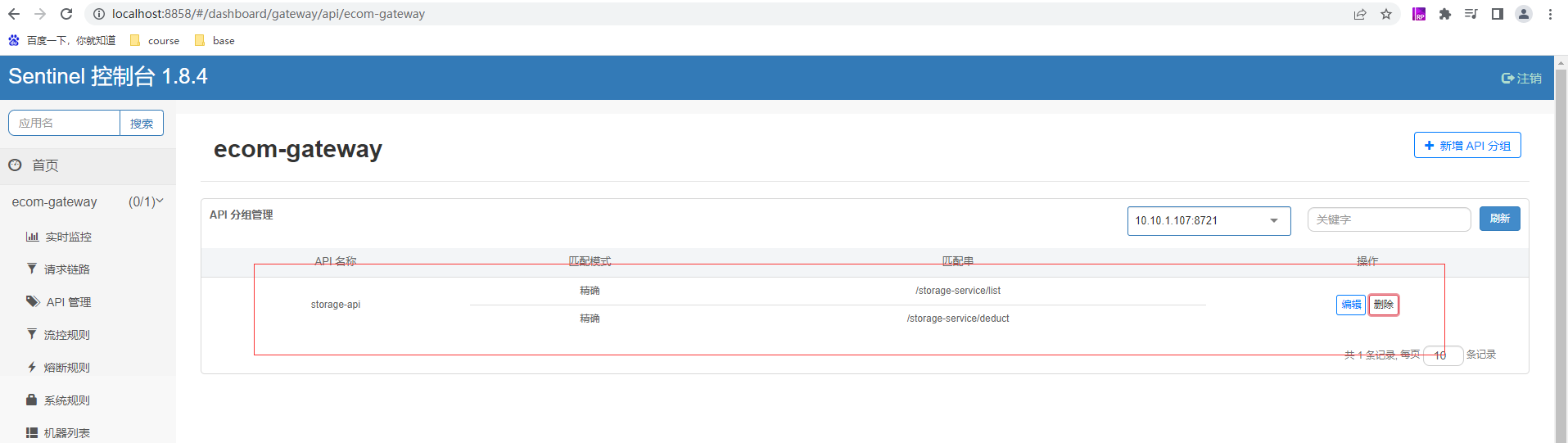Click 新增 API 分组 button
Viewport: 1568px width, 443px height.
pos(1467,145)
